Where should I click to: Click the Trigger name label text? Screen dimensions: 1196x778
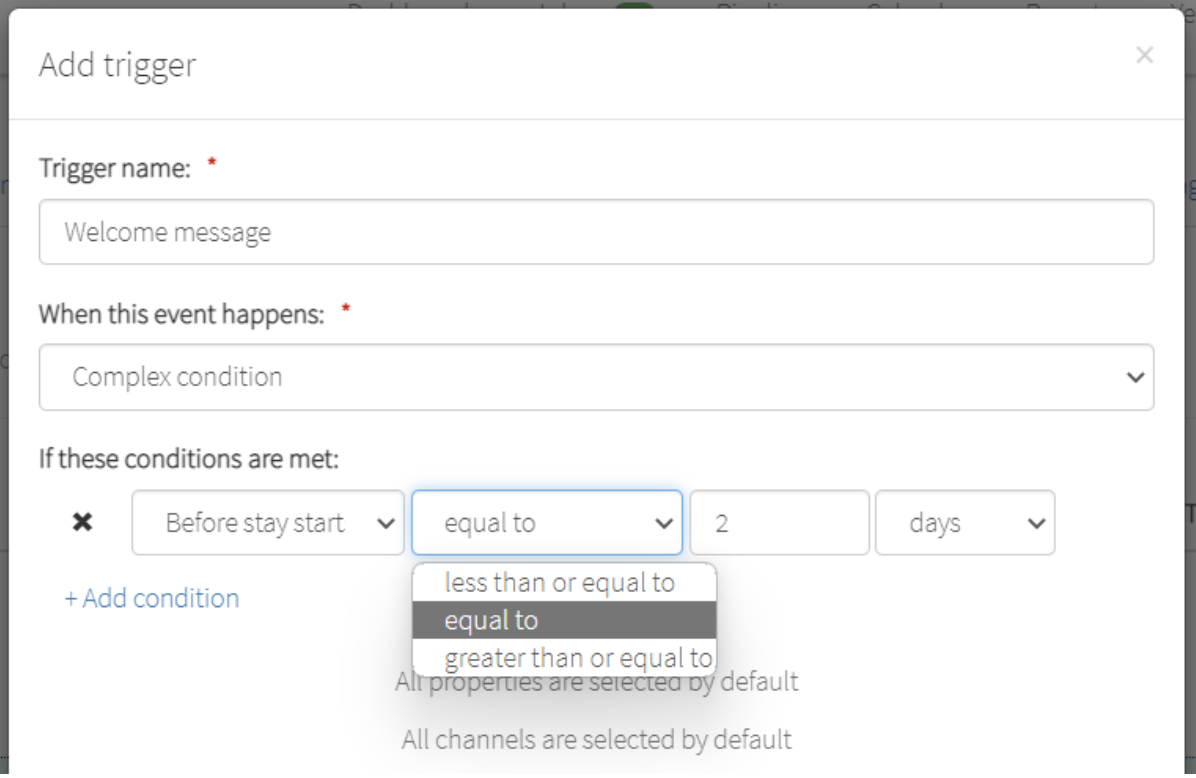[114, 168]
